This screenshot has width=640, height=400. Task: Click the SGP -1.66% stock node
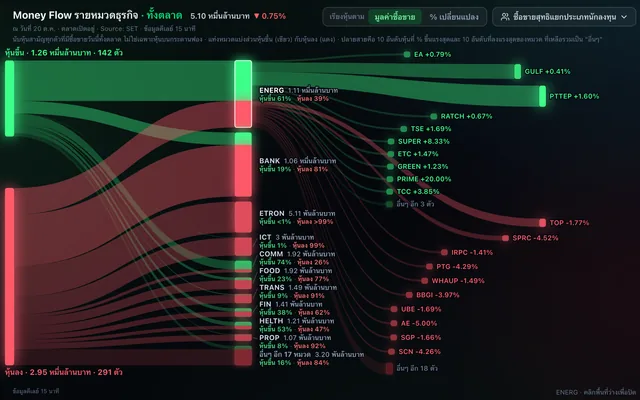416,338
